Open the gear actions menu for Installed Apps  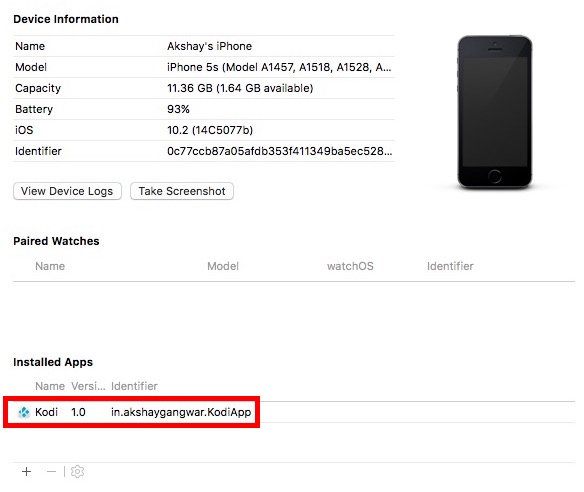77,472
